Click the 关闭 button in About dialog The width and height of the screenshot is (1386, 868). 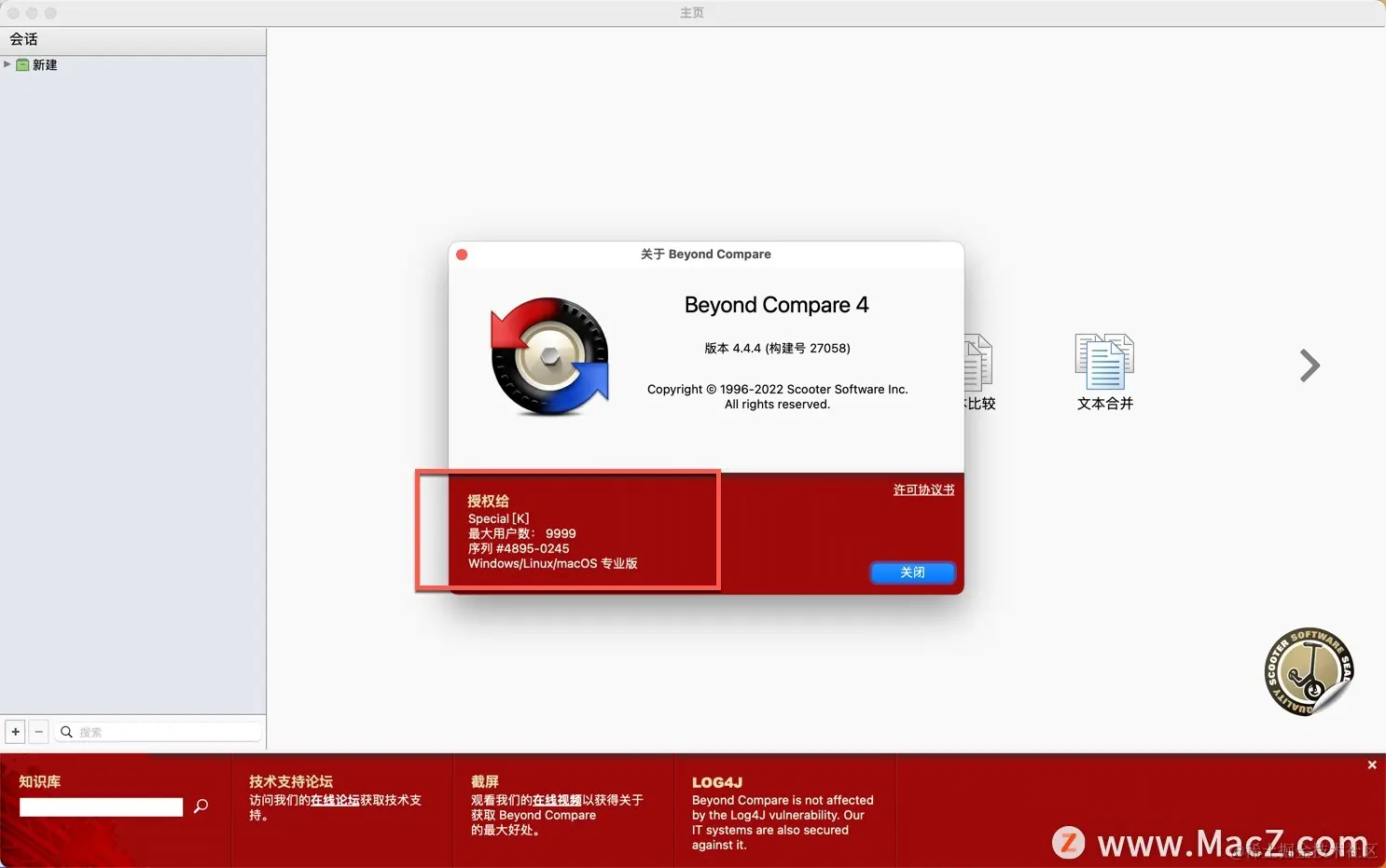click(x=913, y=572)
